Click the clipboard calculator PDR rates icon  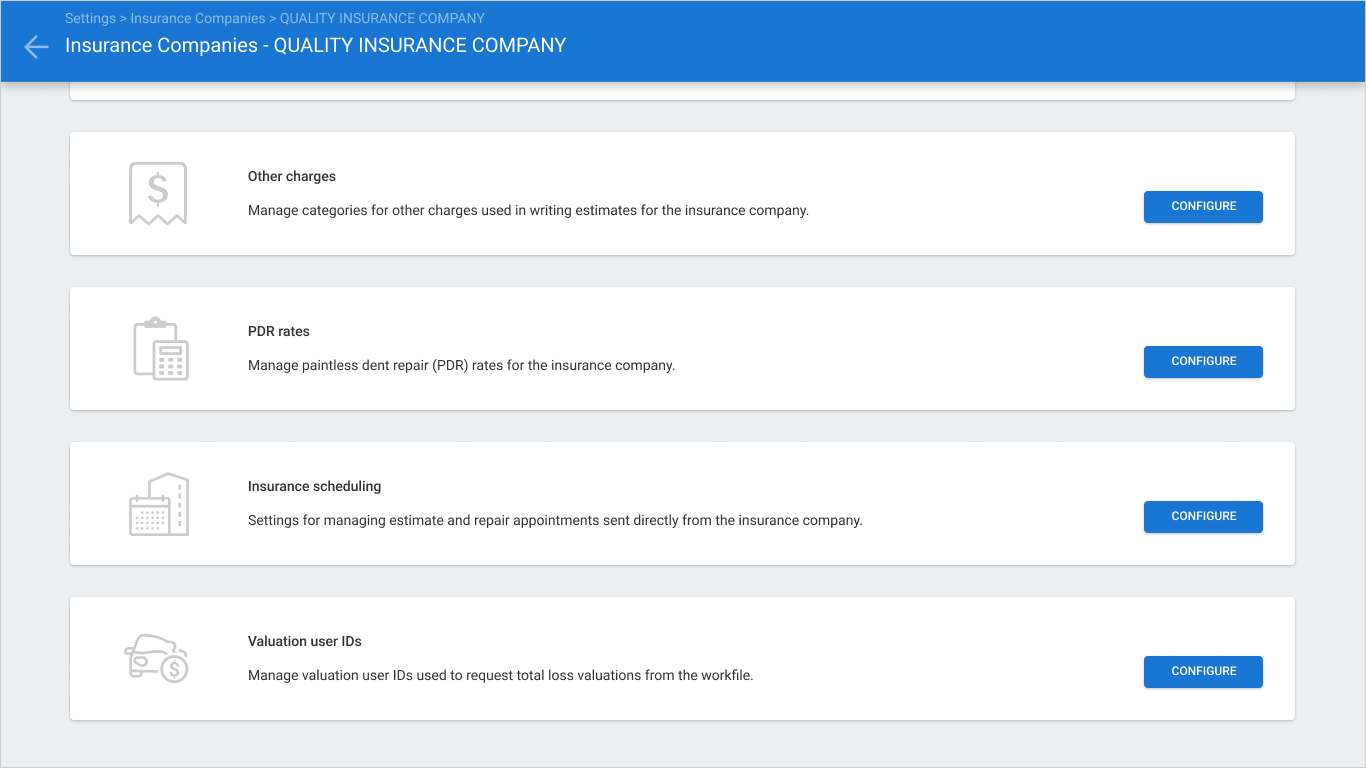(161, 348)
